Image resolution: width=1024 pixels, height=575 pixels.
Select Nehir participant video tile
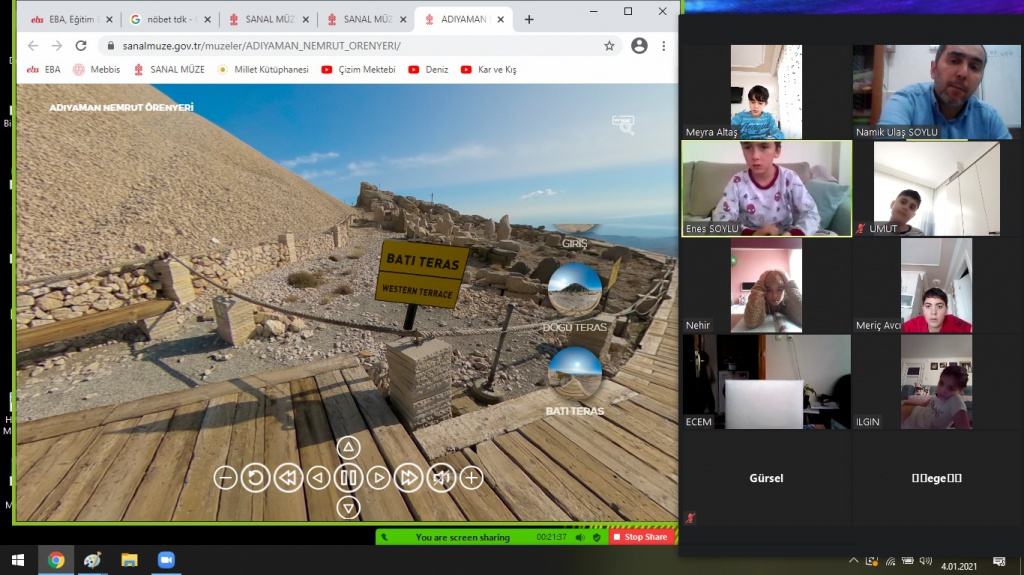coord(766,285)
